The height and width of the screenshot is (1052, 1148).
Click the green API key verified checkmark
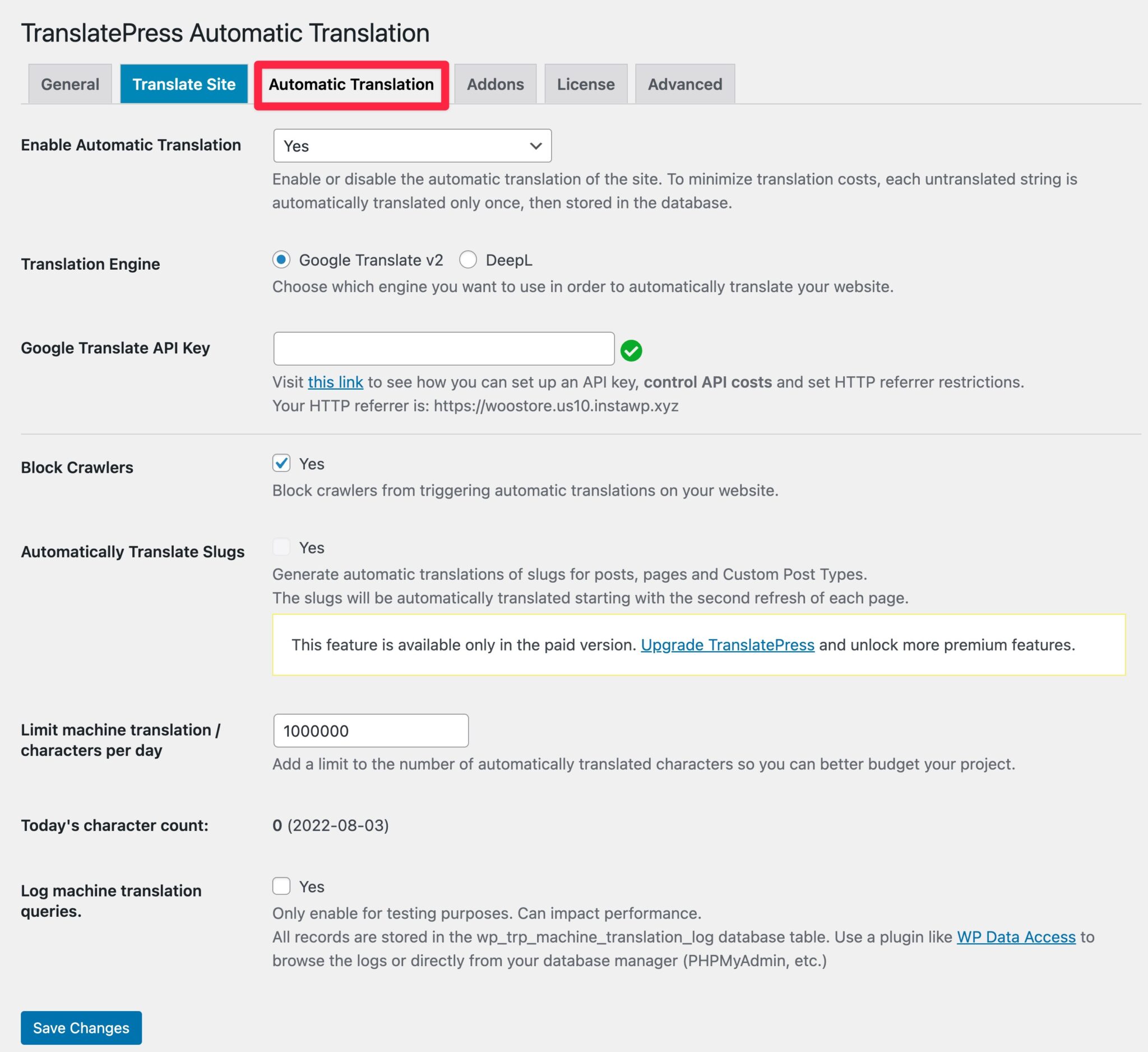tap(632, 350)
